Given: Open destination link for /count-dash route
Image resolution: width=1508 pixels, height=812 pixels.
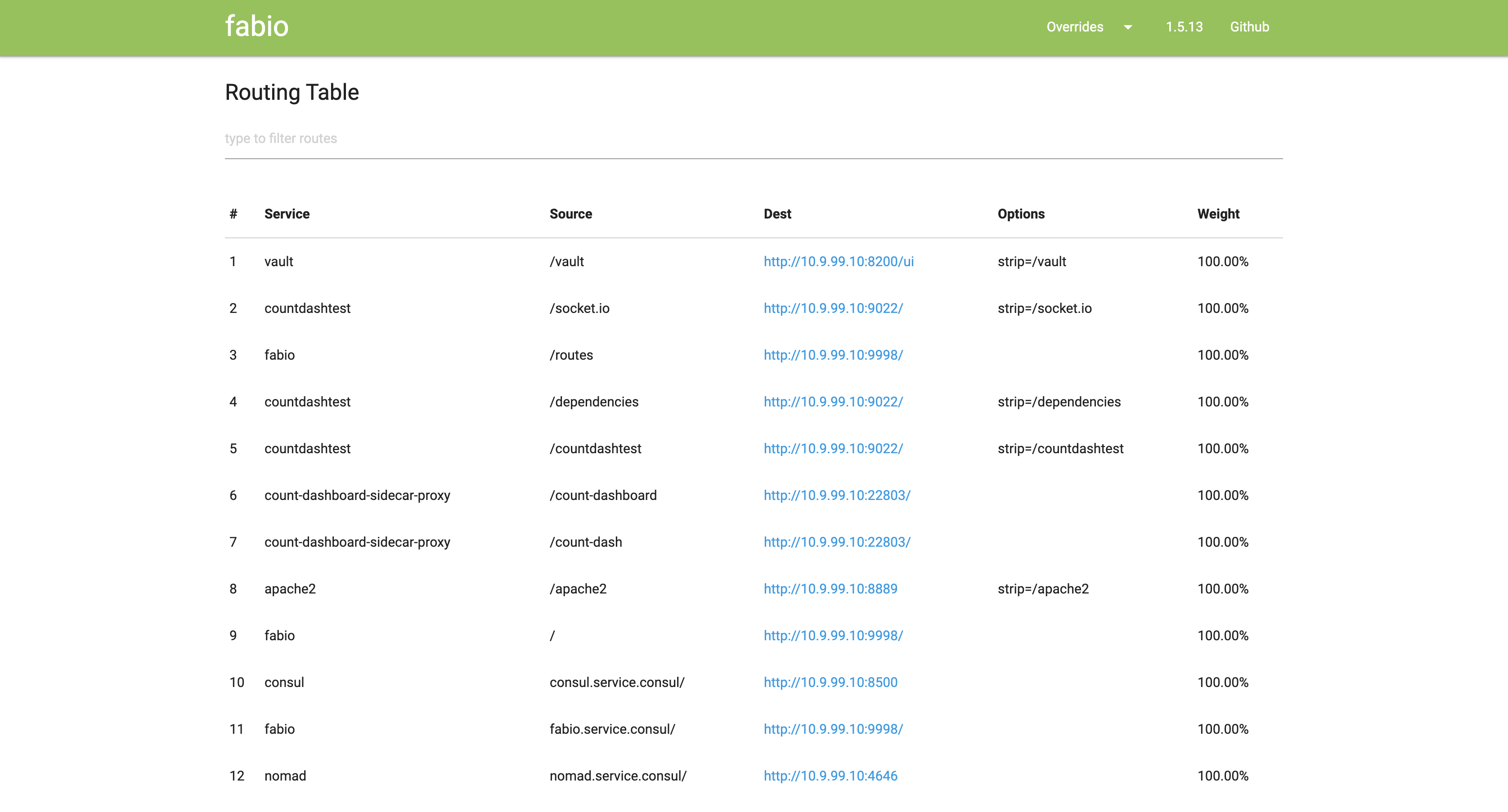Looking at the screenshot, I should [x=837, y=542].
